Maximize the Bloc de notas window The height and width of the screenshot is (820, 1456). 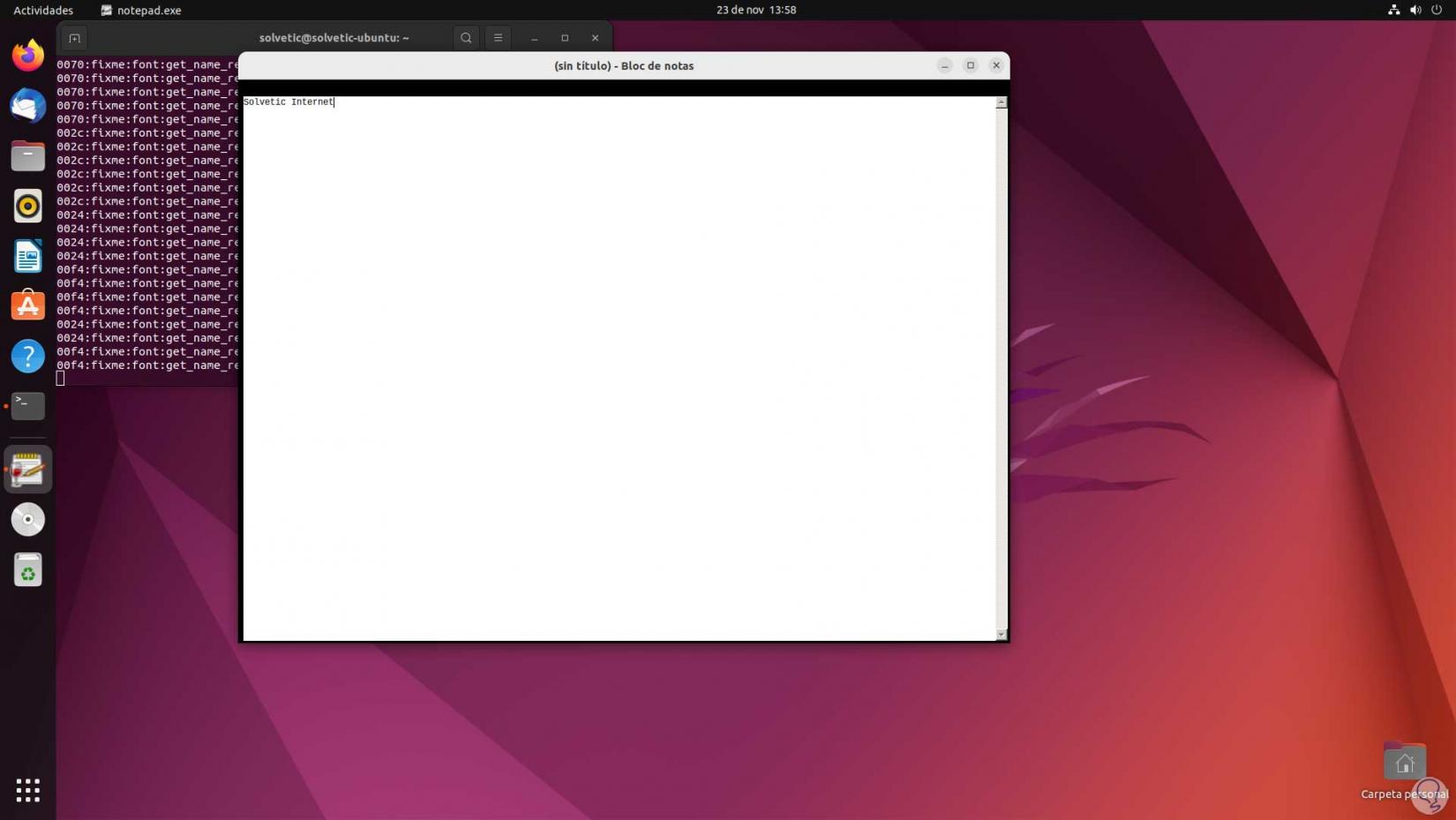[x=971, y=65]
